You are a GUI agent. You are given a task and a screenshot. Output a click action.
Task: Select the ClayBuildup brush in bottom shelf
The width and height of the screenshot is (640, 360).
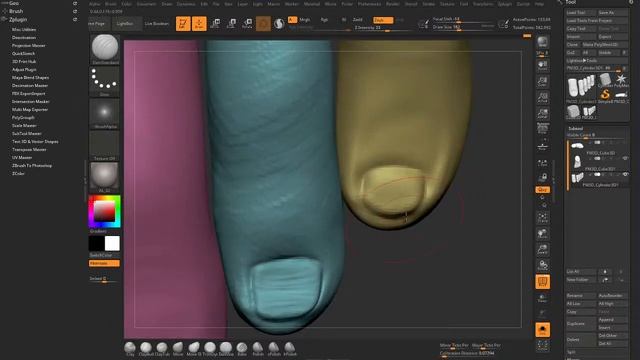(x=146, y=349)
